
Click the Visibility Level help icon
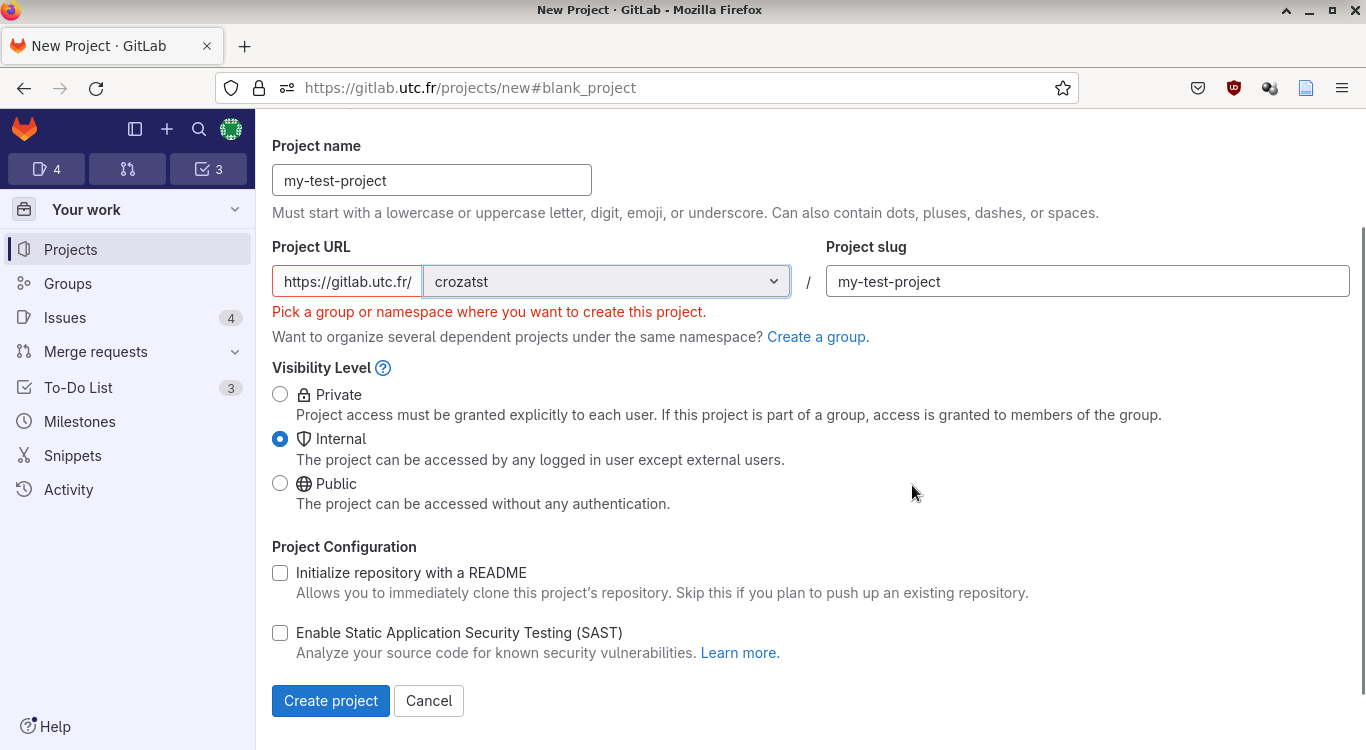click(x=383, y=368)
